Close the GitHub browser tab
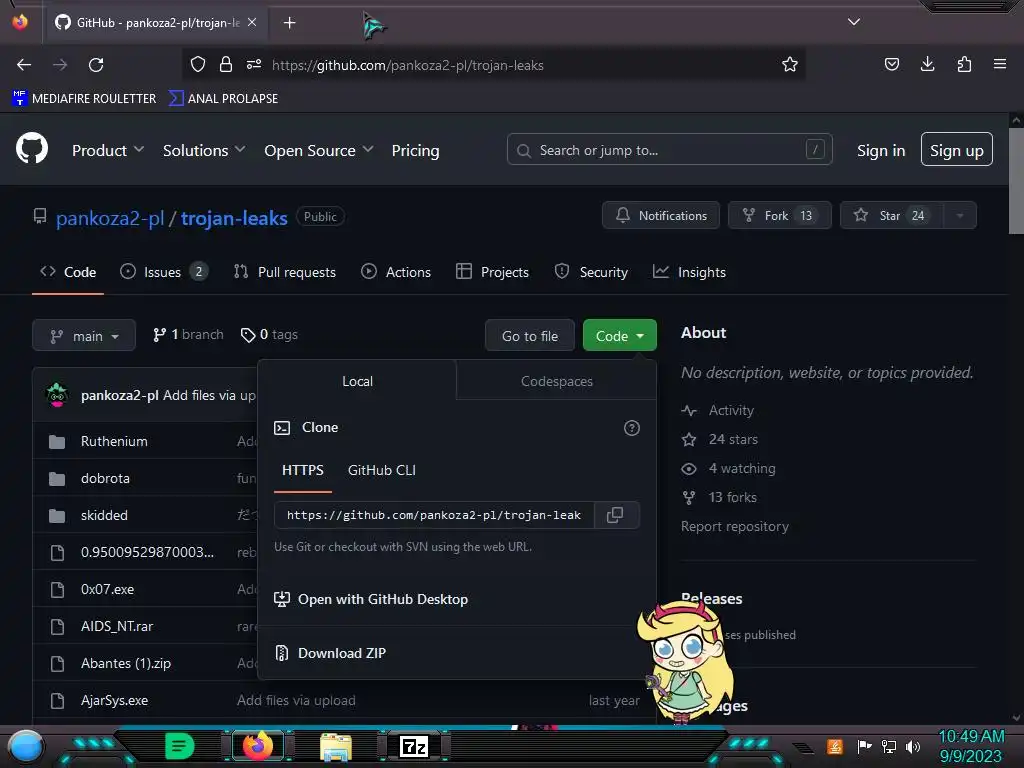The width and height of the screenshot is (1024, 768). (252, 22)
